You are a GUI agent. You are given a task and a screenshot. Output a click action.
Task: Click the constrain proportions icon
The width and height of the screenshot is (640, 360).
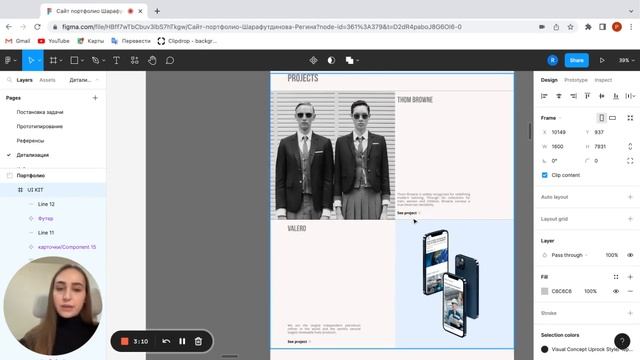click(630, 146)
